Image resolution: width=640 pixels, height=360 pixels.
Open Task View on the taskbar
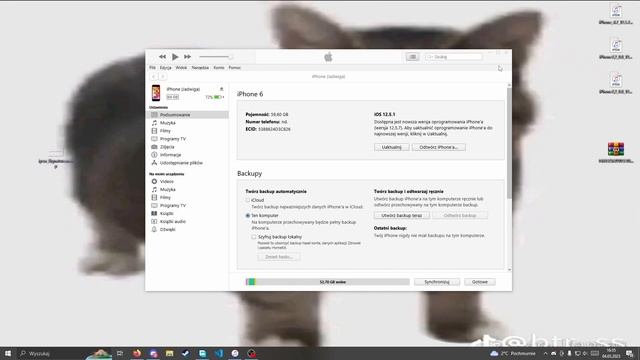tap(120, 353)
